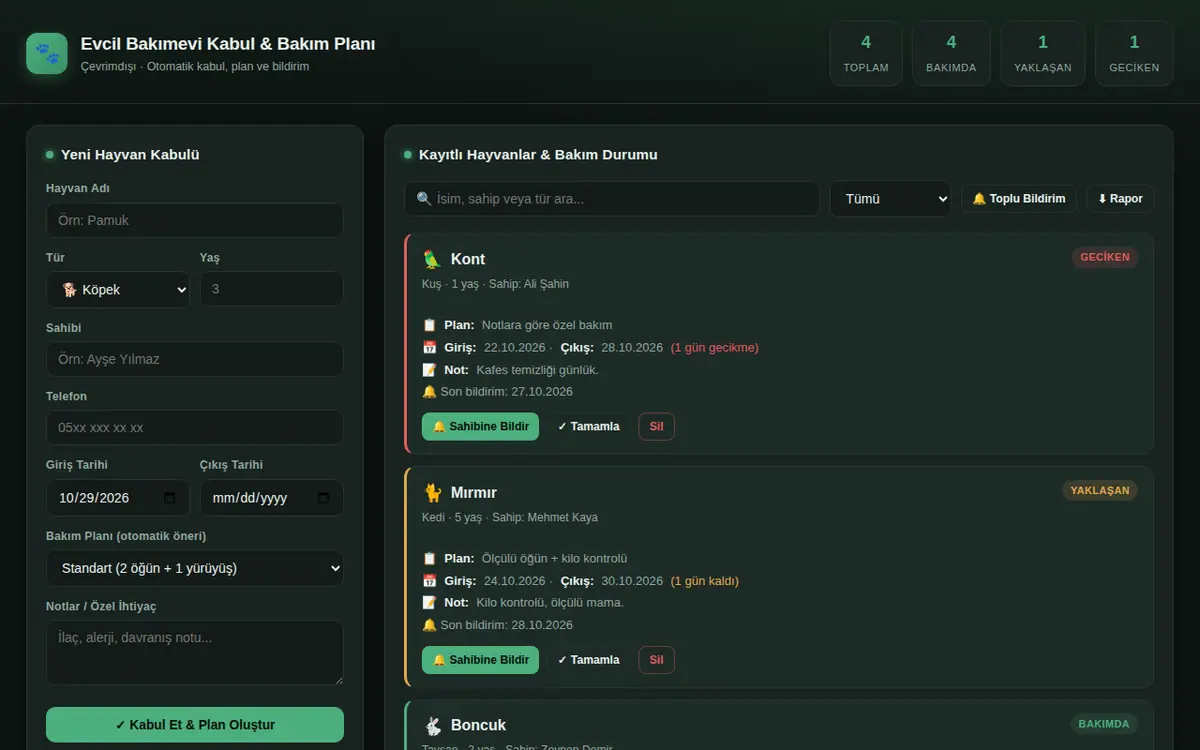This screenshot has width=1200, height=750.
Task: Open the Bakım Planı Standart dropdown
Action: coord(195,568)
